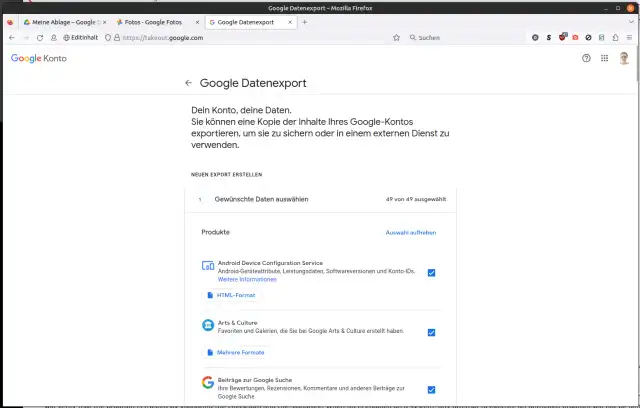
Task: Uncheck Beiträge zur Google Suche checkbox
Action: click(431, 390)
